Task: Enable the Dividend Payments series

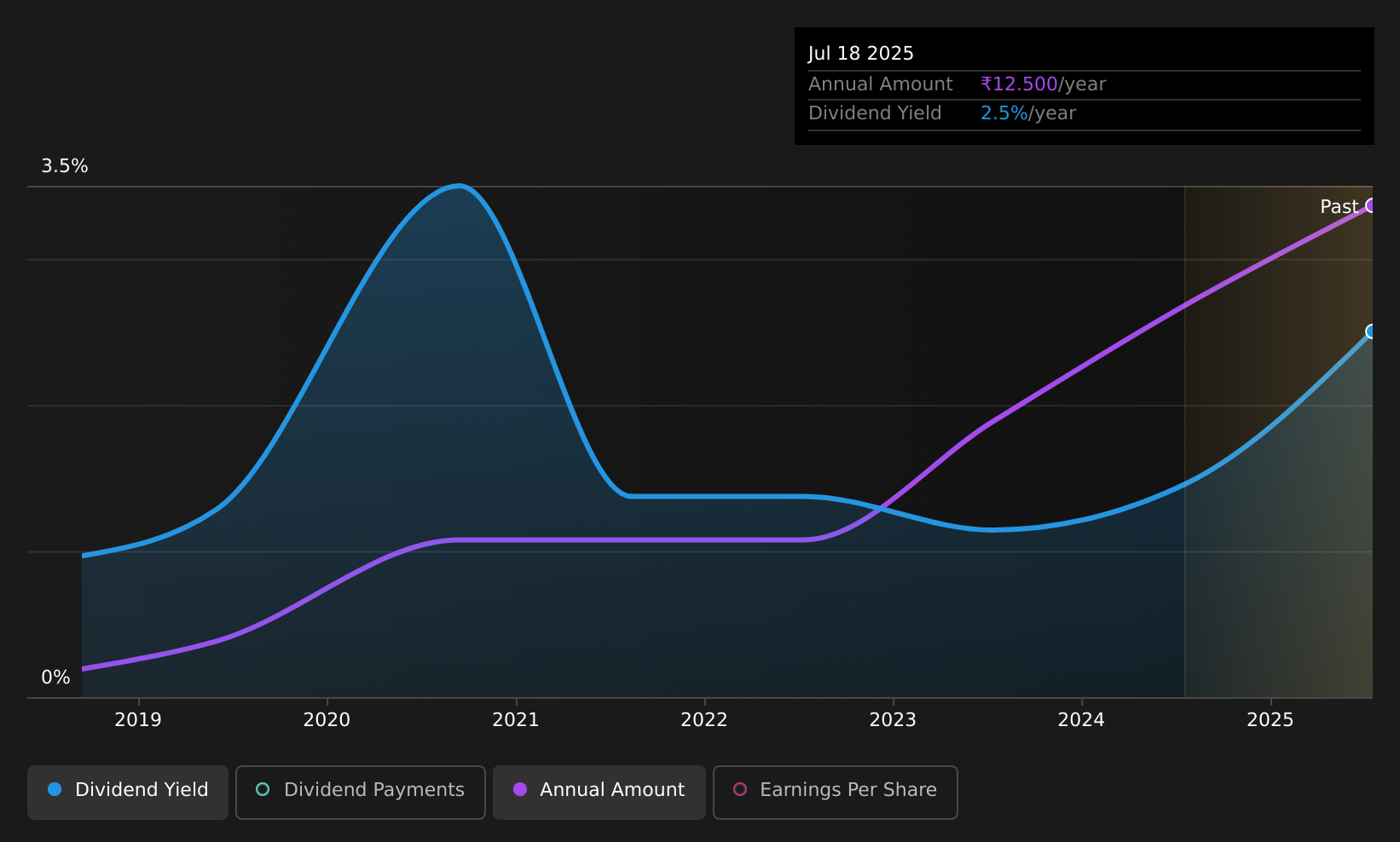Action: pos(361,792)
